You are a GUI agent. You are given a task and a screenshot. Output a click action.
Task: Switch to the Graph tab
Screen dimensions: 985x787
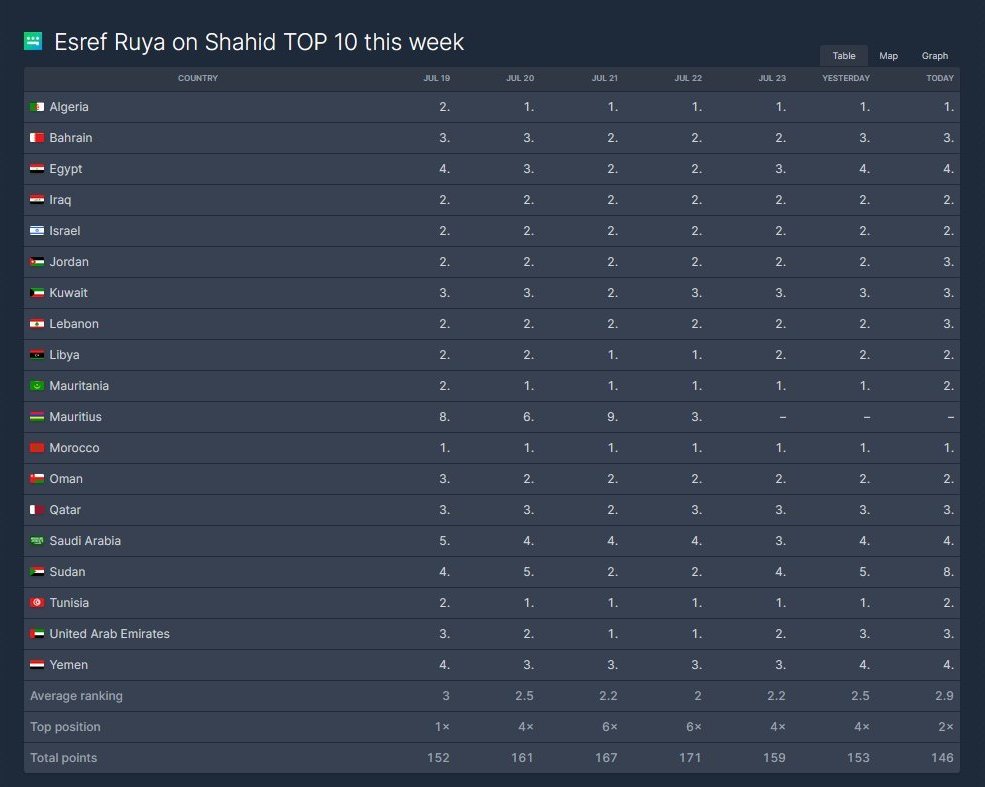tap(935, 56)
